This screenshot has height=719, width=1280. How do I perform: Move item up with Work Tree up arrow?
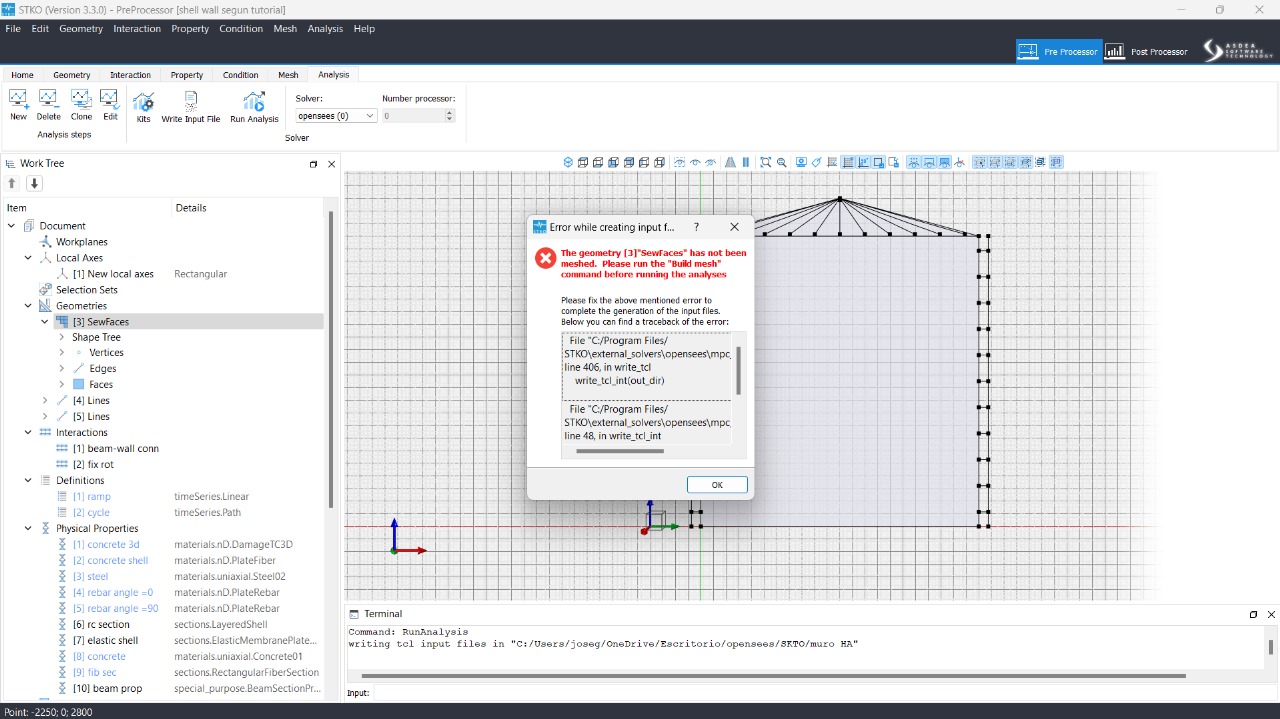(12, 183)
